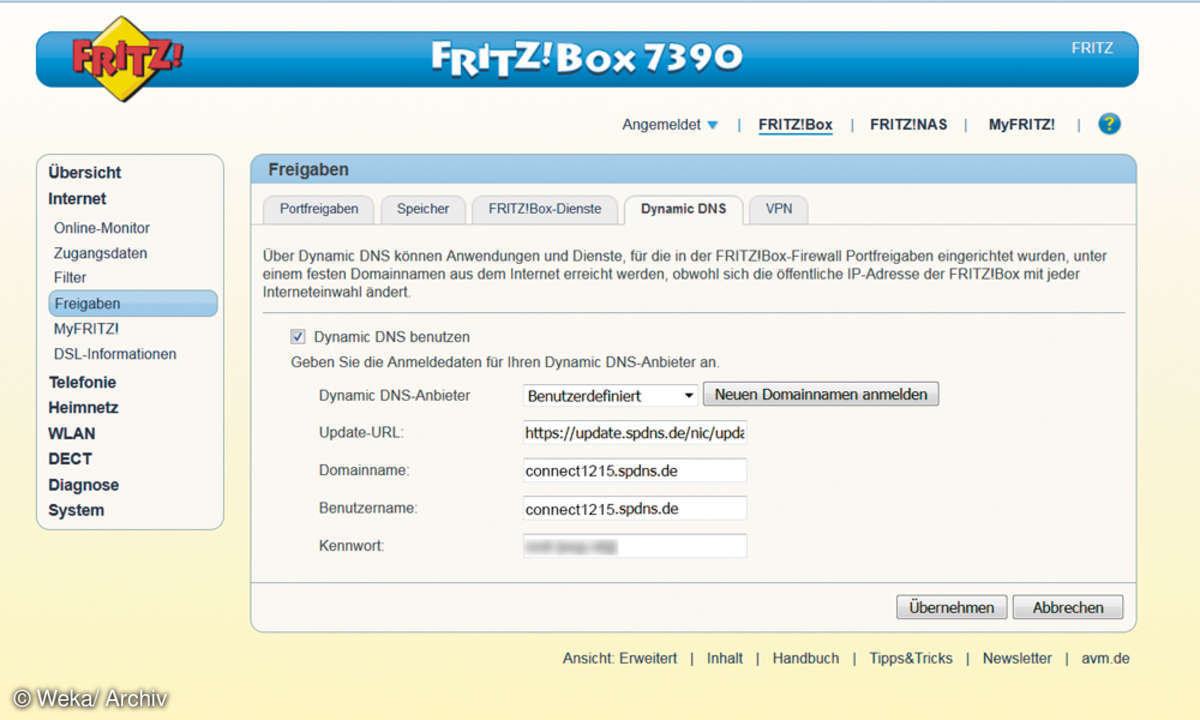Focus the Update-URL input field
1200x720 pixels.
pos(635,433)
